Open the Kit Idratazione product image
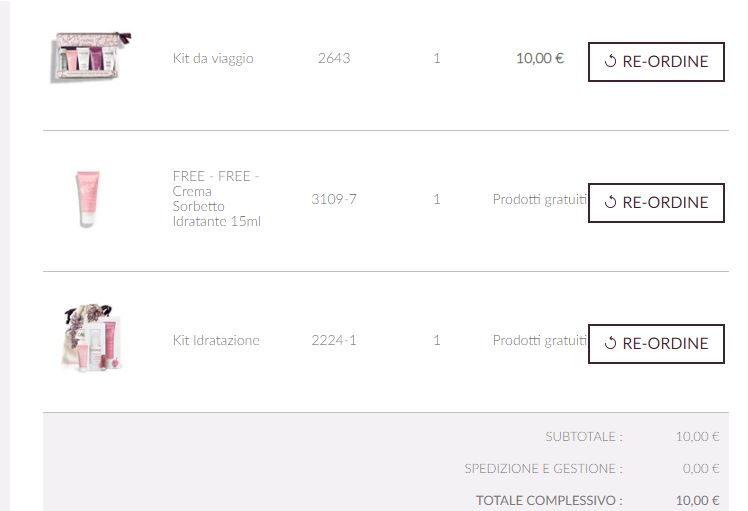The image size is (748, 511). tap(90, 339)
